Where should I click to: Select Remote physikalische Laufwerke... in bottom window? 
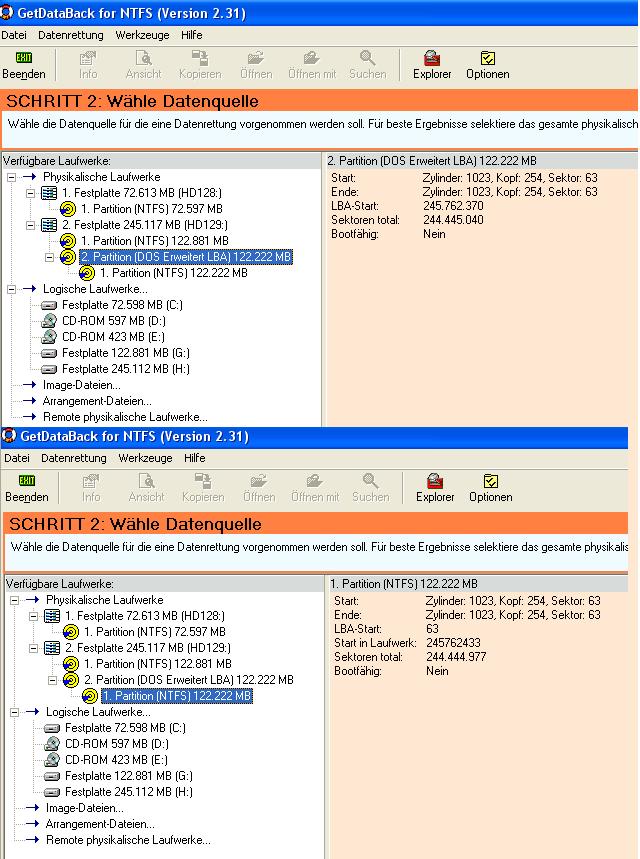pos(128,840)
